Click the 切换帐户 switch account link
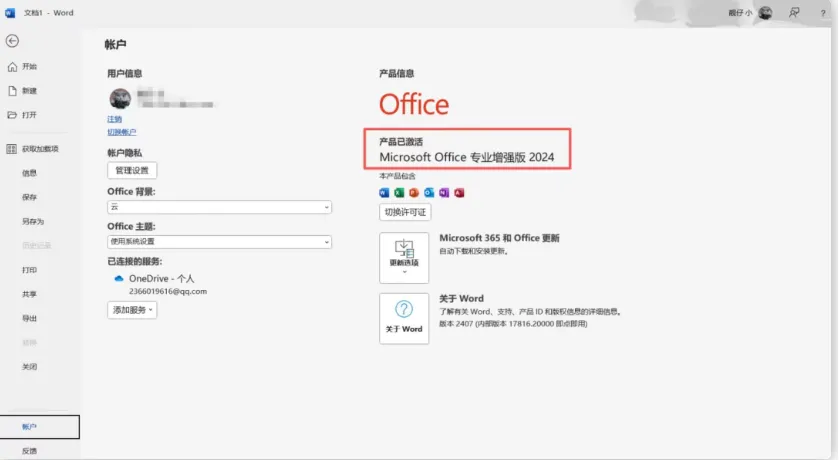This screenshot has height=460, width=839. click(x=121, y=132)
